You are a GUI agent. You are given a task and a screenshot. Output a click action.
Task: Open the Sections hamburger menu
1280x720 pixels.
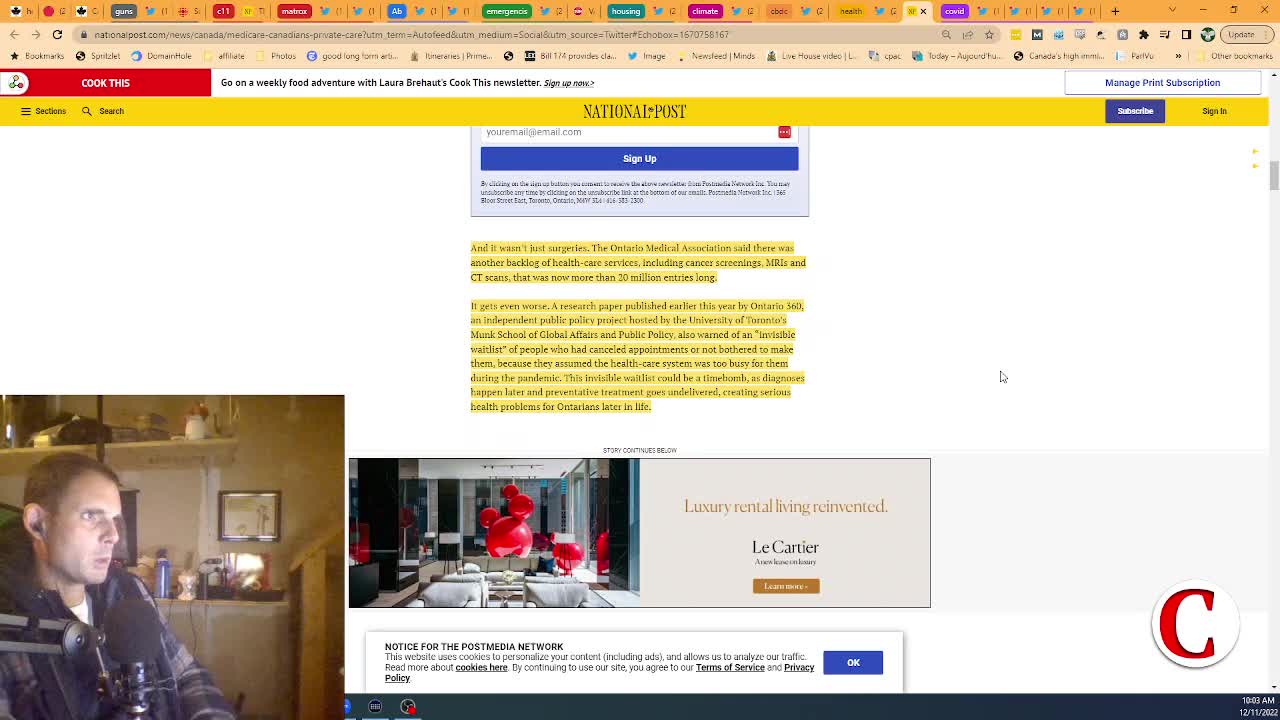(43, 111)
